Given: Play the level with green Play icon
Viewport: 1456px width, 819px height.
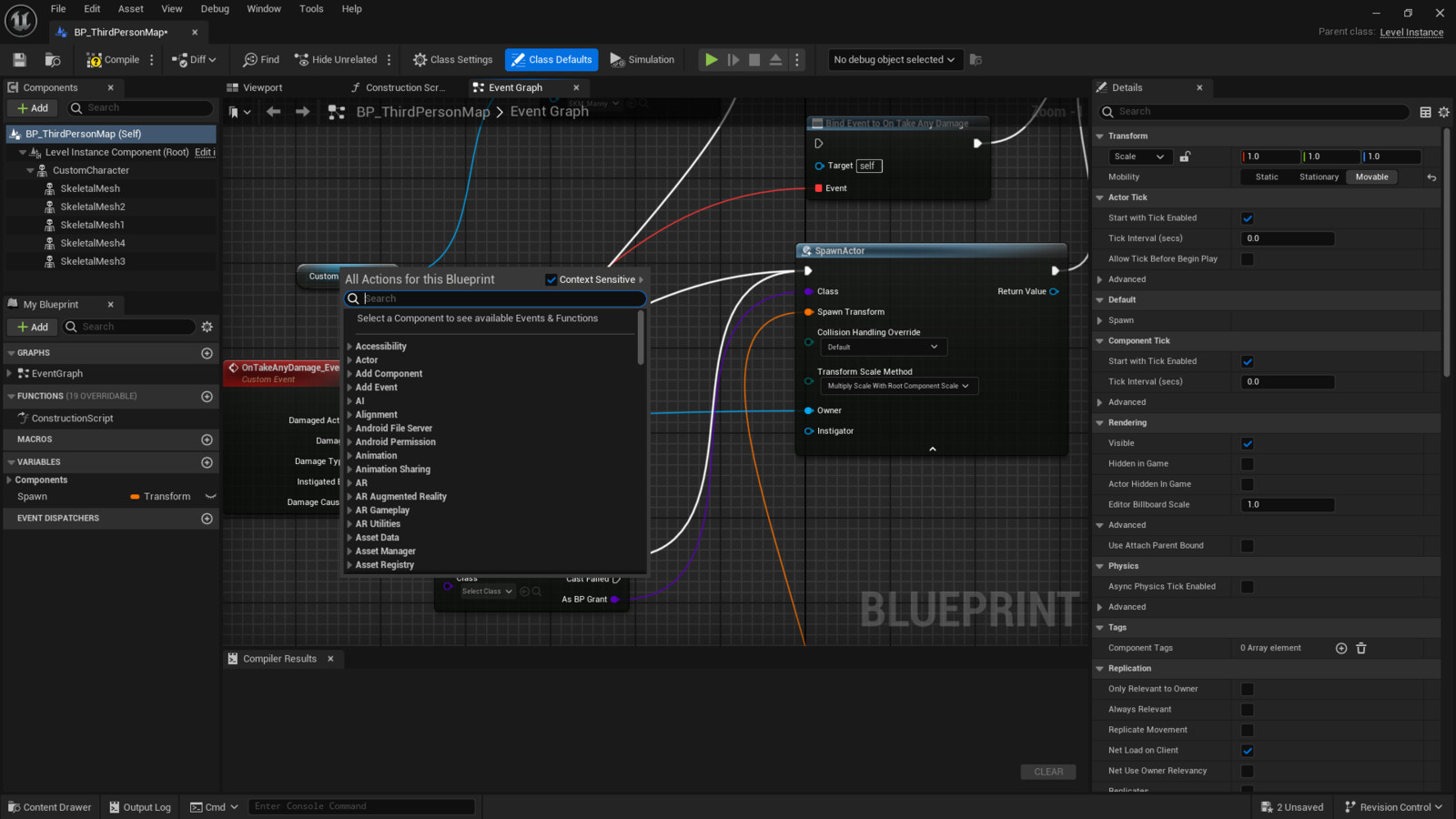Looking at the screenshot, I should tap(711, 60).
